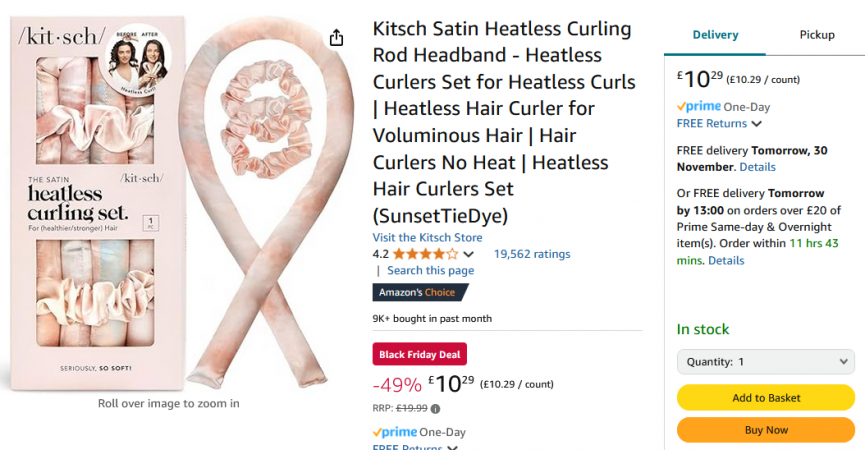
Task: Open the rating breakdown chevron beside the stars
Action: point(468,255)
